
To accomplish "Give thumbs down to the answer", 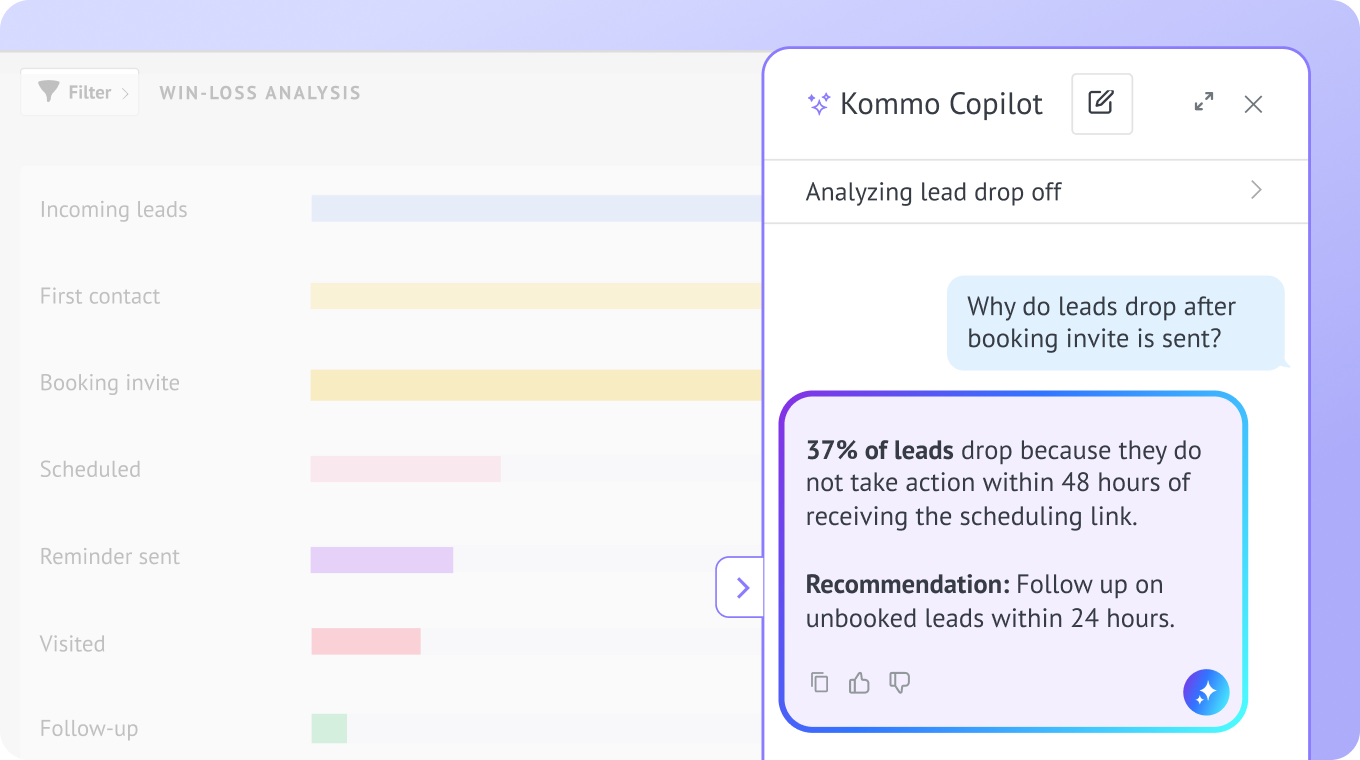I will (x=900, y=683).
